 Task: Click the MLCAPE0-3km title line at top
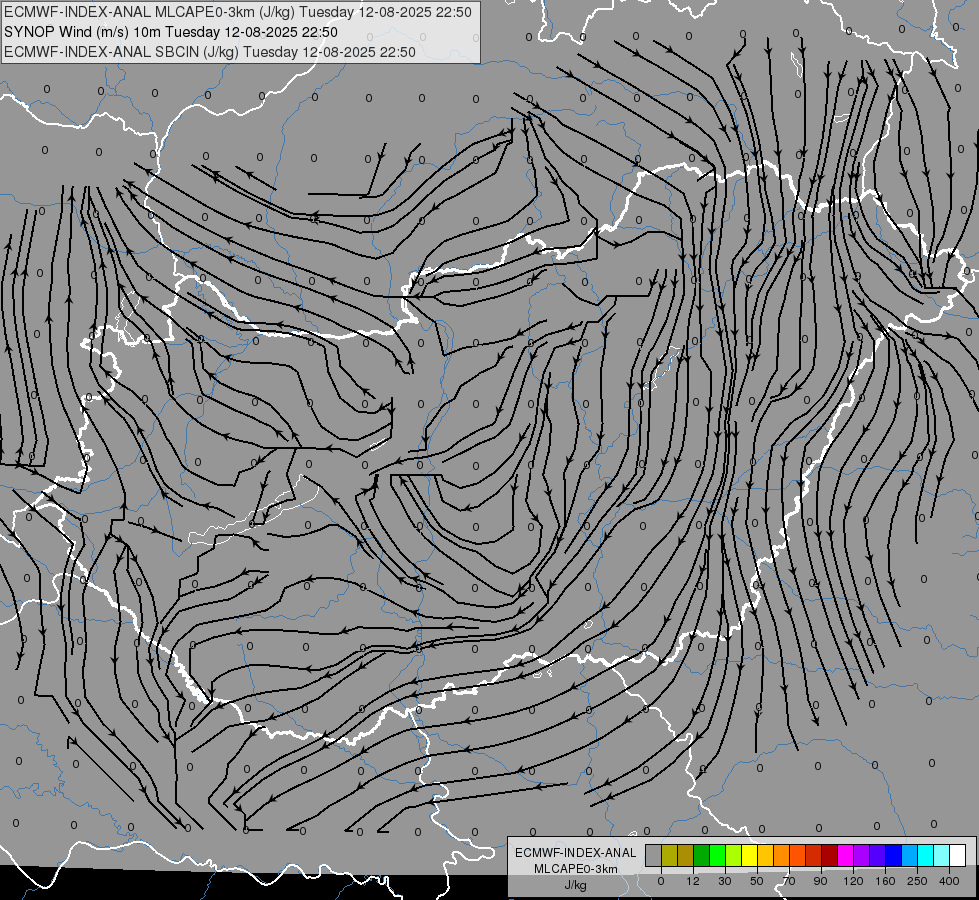click(238, 12)
